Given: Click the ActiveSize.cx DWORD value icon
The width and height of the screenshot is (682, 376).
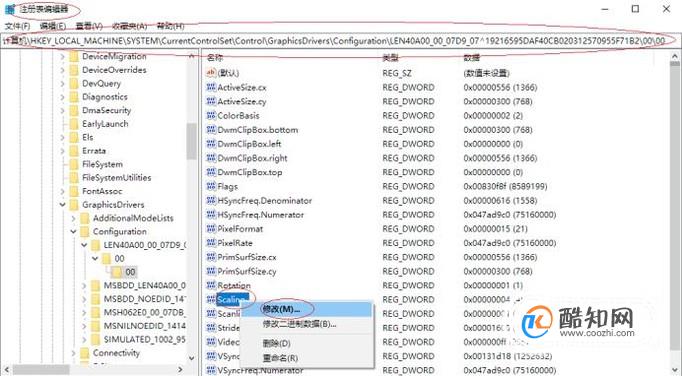Looking at the screenshot, I should [211, 87].
